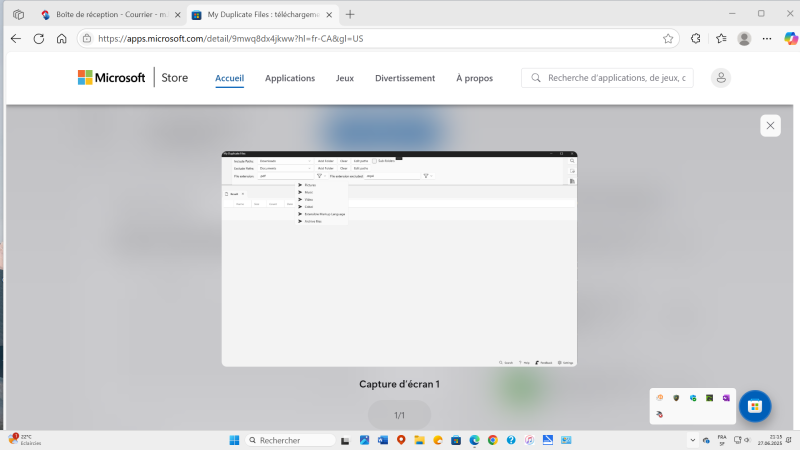Refresh the current page
Image resolution: width=800 pixels, height=450 pixels.
point(39,38)
